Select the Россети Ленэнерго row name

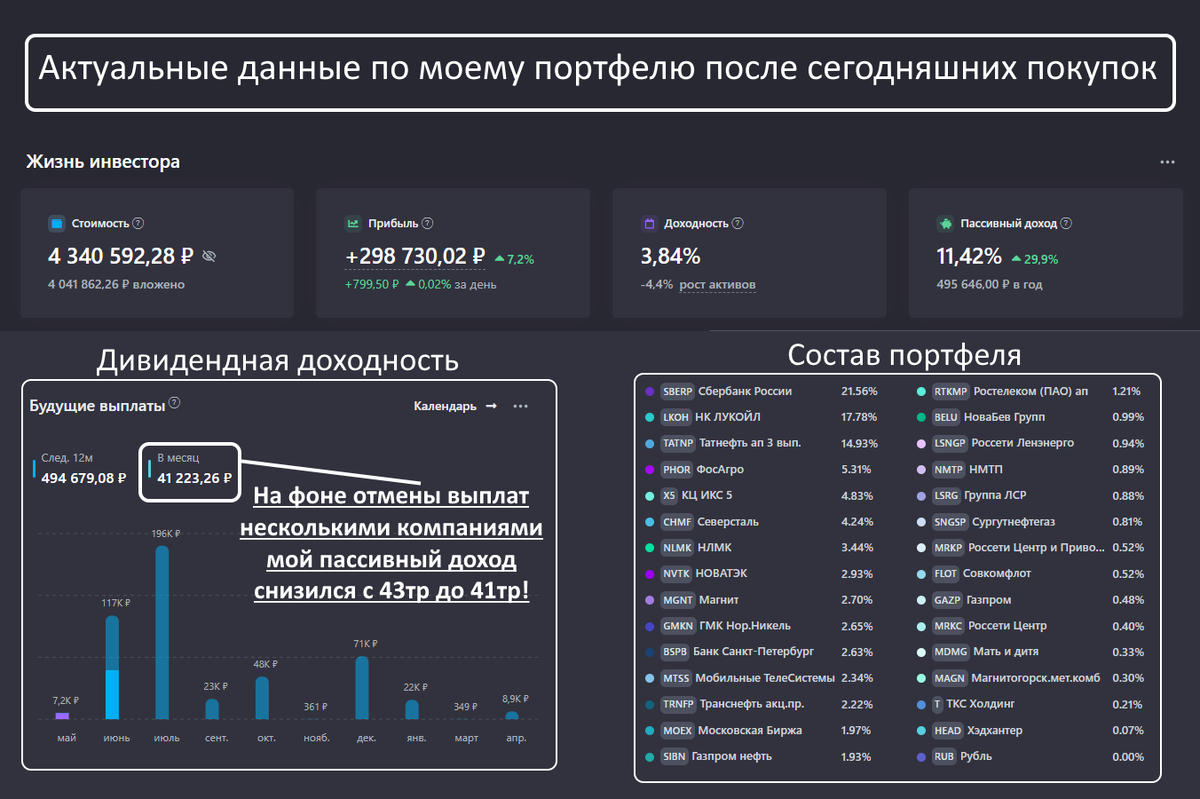click(1023, 443)
